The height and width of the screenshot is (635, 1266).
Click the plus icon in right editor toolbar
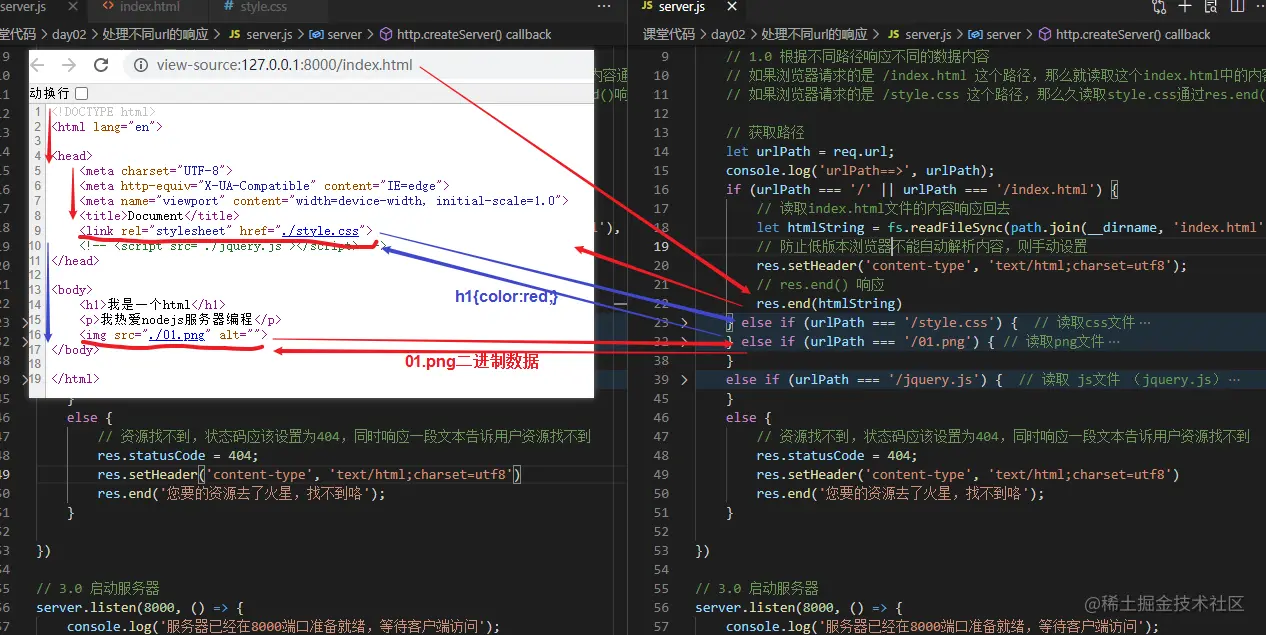click(1185, 6)
